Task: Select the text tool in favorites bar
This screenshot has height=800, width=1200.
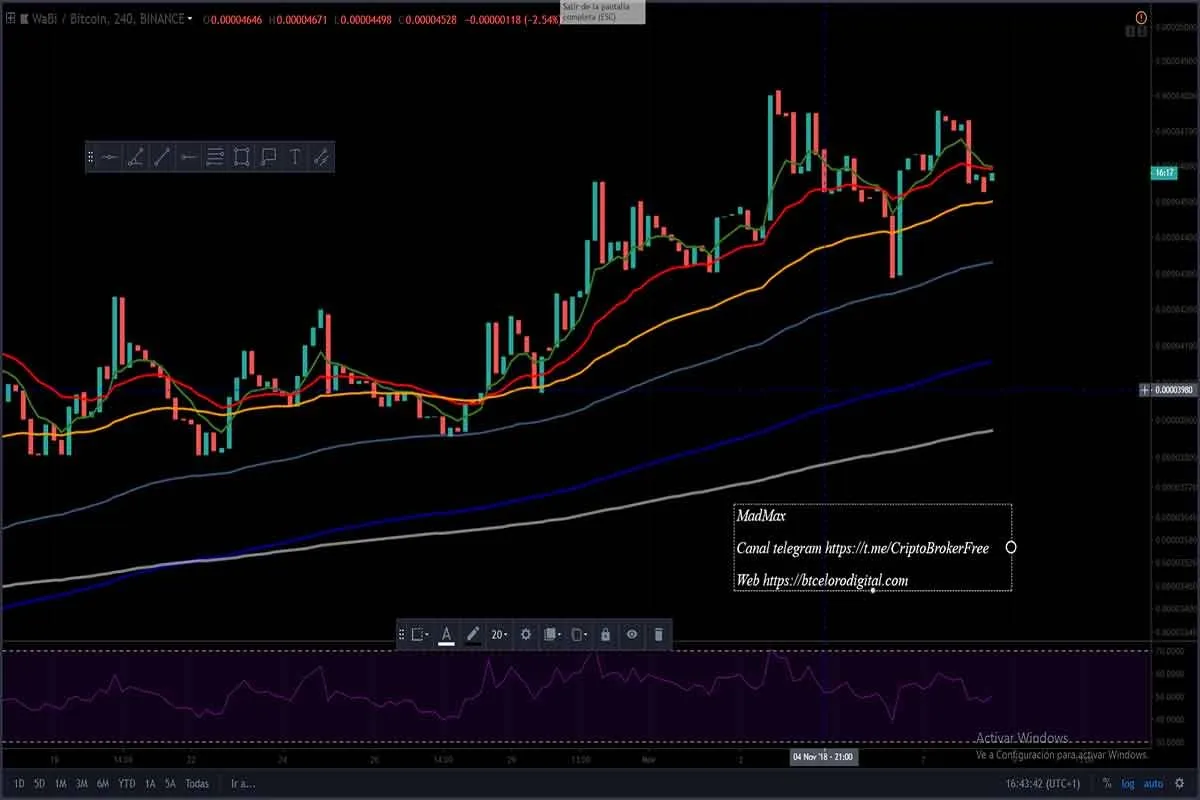Action: point(295,157)
